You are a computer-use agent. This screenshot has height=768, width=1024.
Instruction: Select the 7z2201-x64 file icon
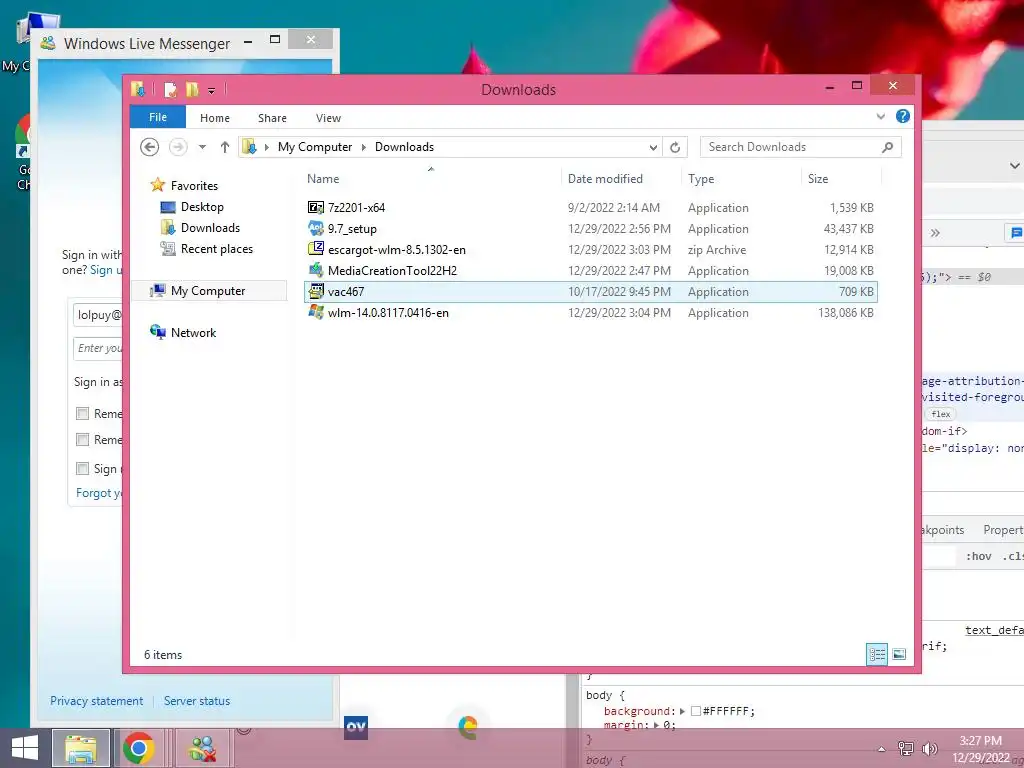point(315,208)
